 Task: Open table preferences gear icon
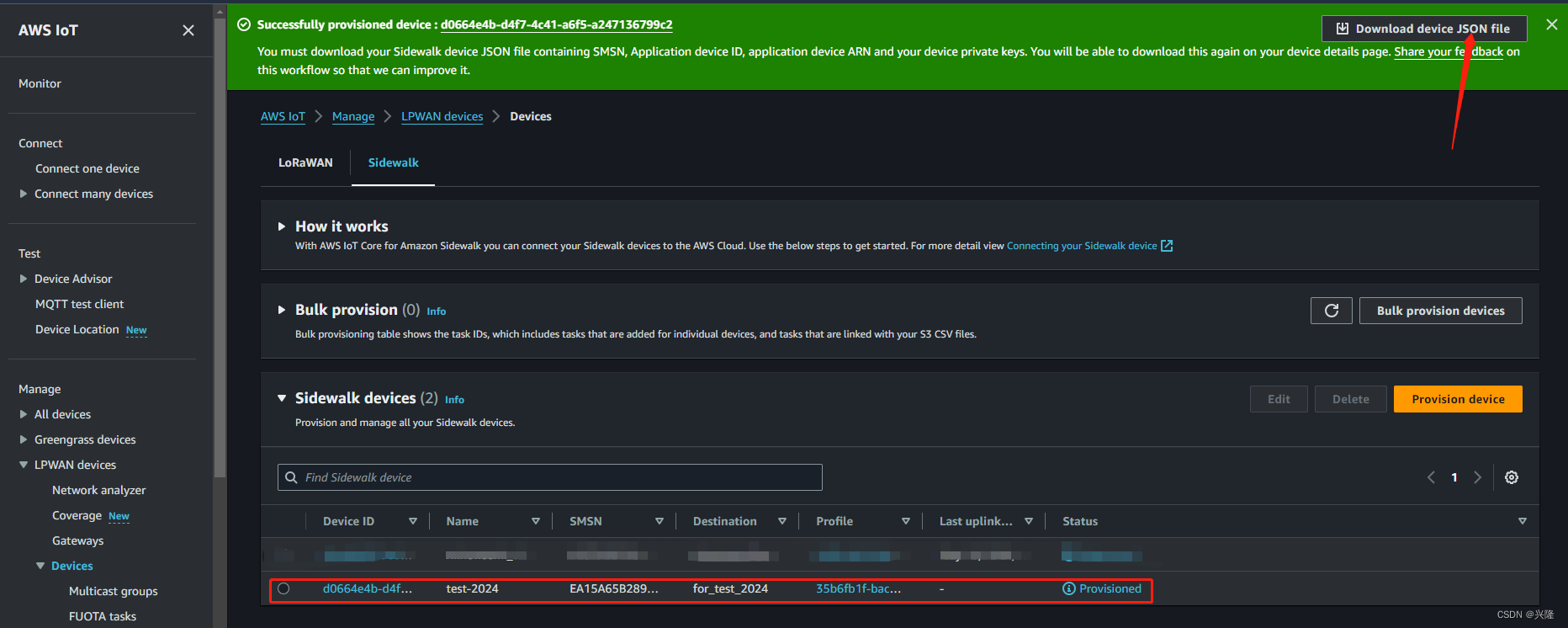pos(1512,477)
